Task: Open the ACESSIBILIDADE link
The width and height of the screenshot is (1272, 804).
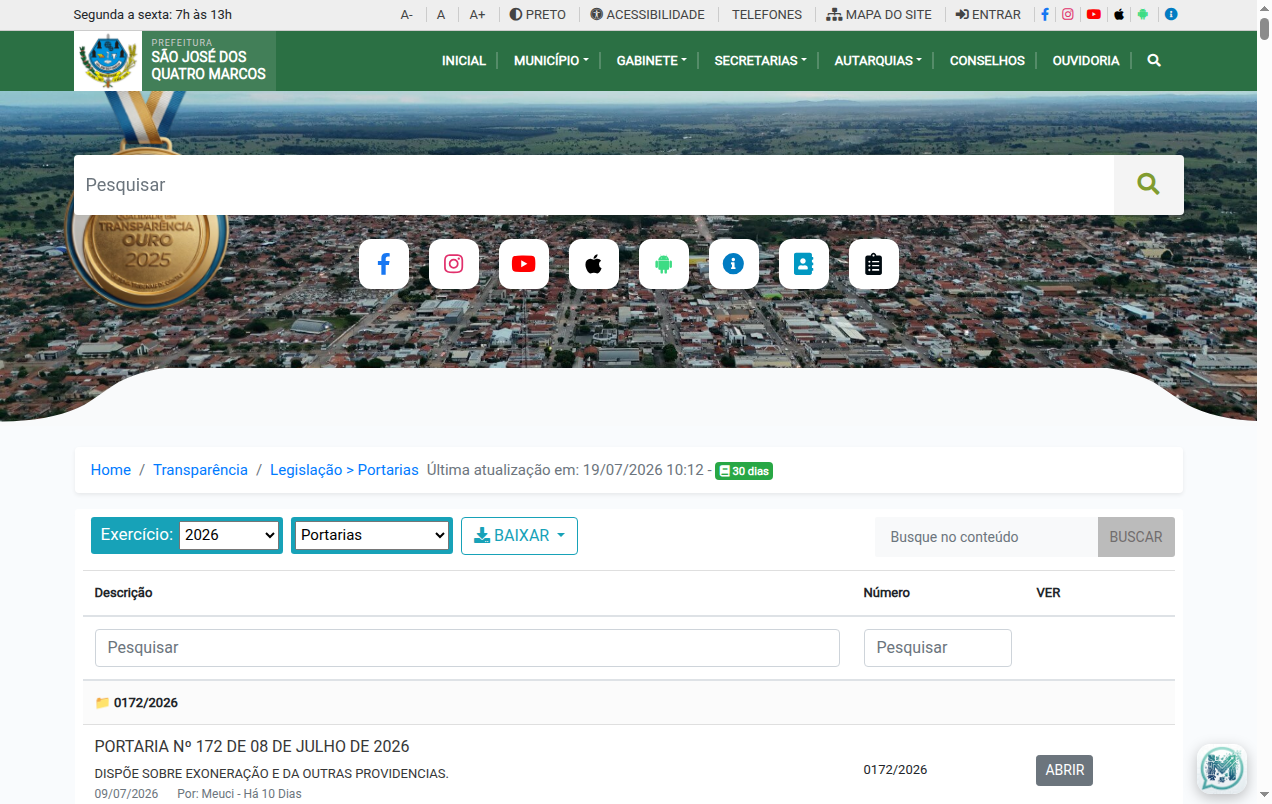Action: pyautogui.click(x=647, y=15)
